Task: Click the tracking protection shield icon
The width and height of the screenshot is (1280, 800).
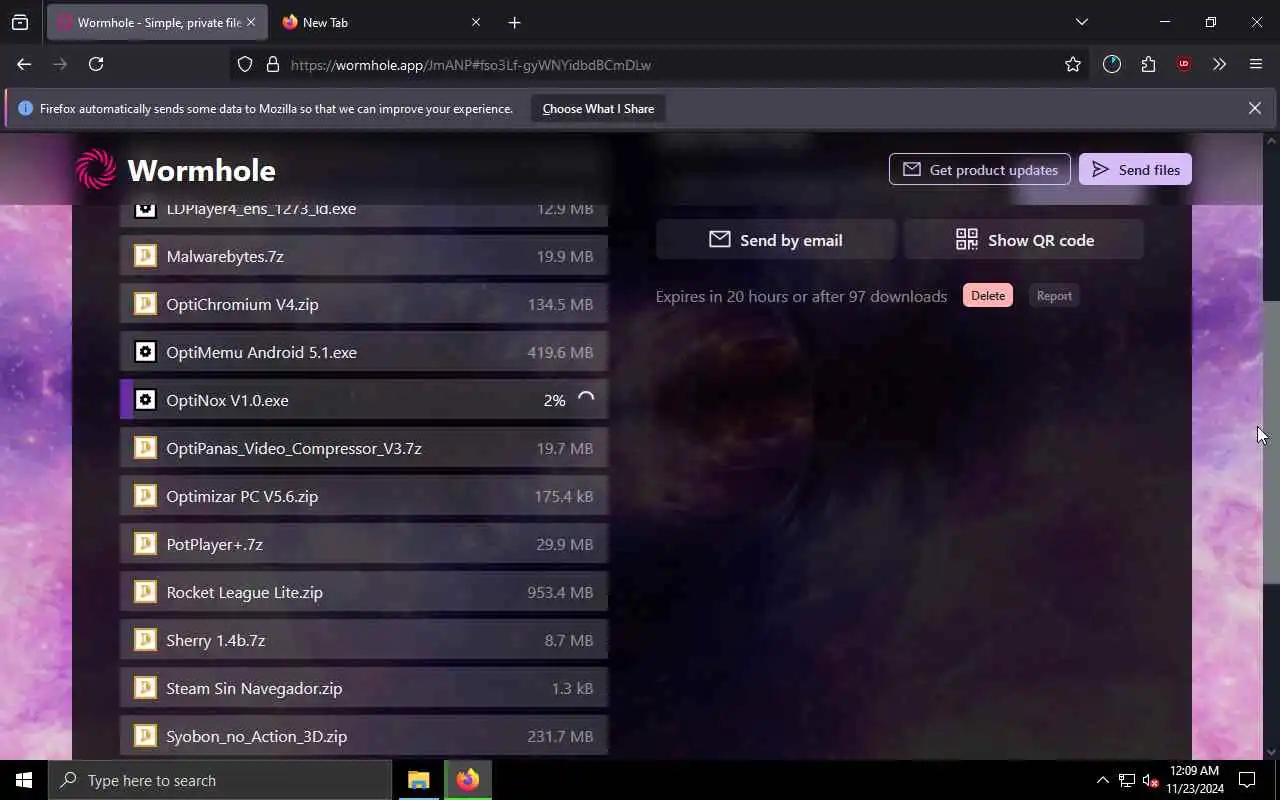Action: (x=245, y=64)
